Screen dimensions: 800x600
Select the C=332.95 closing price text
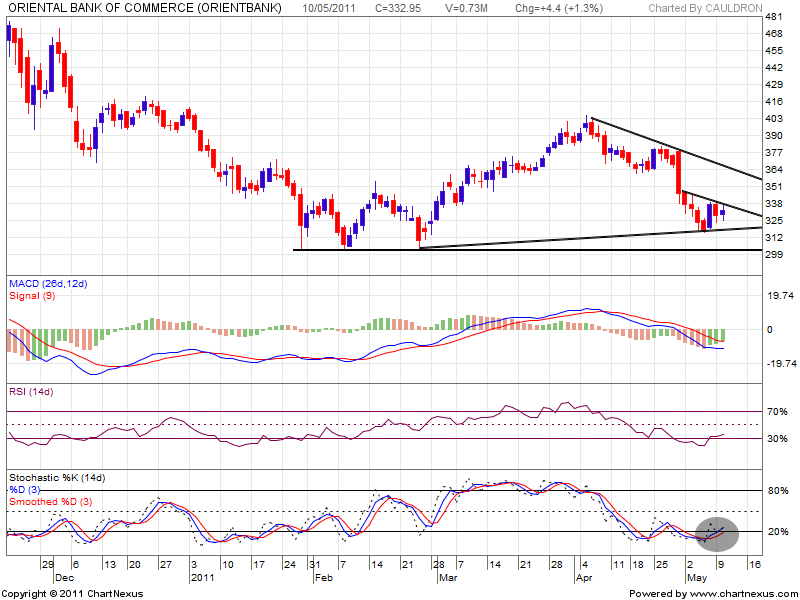(403, 8)
